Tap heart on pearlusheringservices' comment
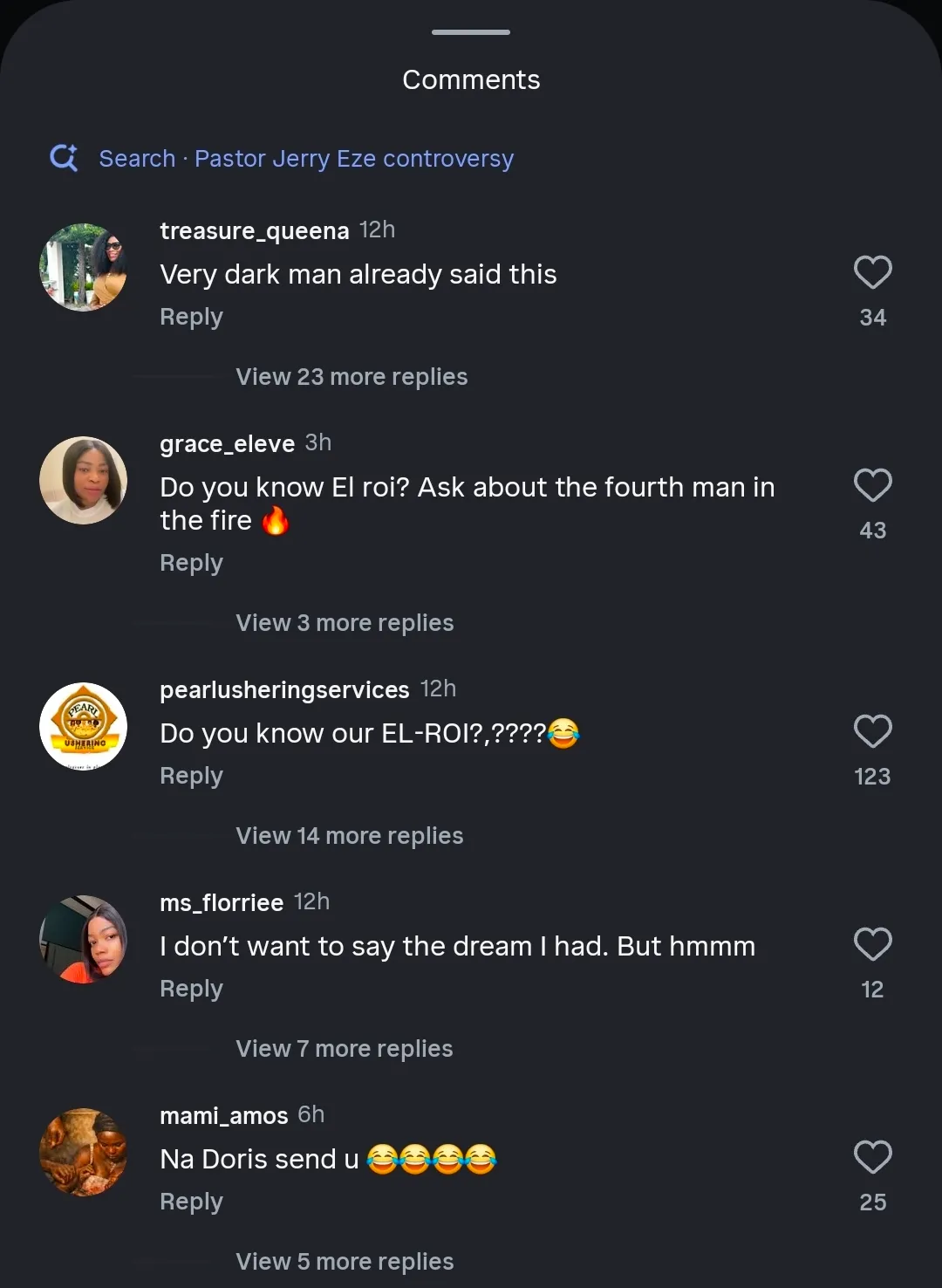 click(872, 731)
